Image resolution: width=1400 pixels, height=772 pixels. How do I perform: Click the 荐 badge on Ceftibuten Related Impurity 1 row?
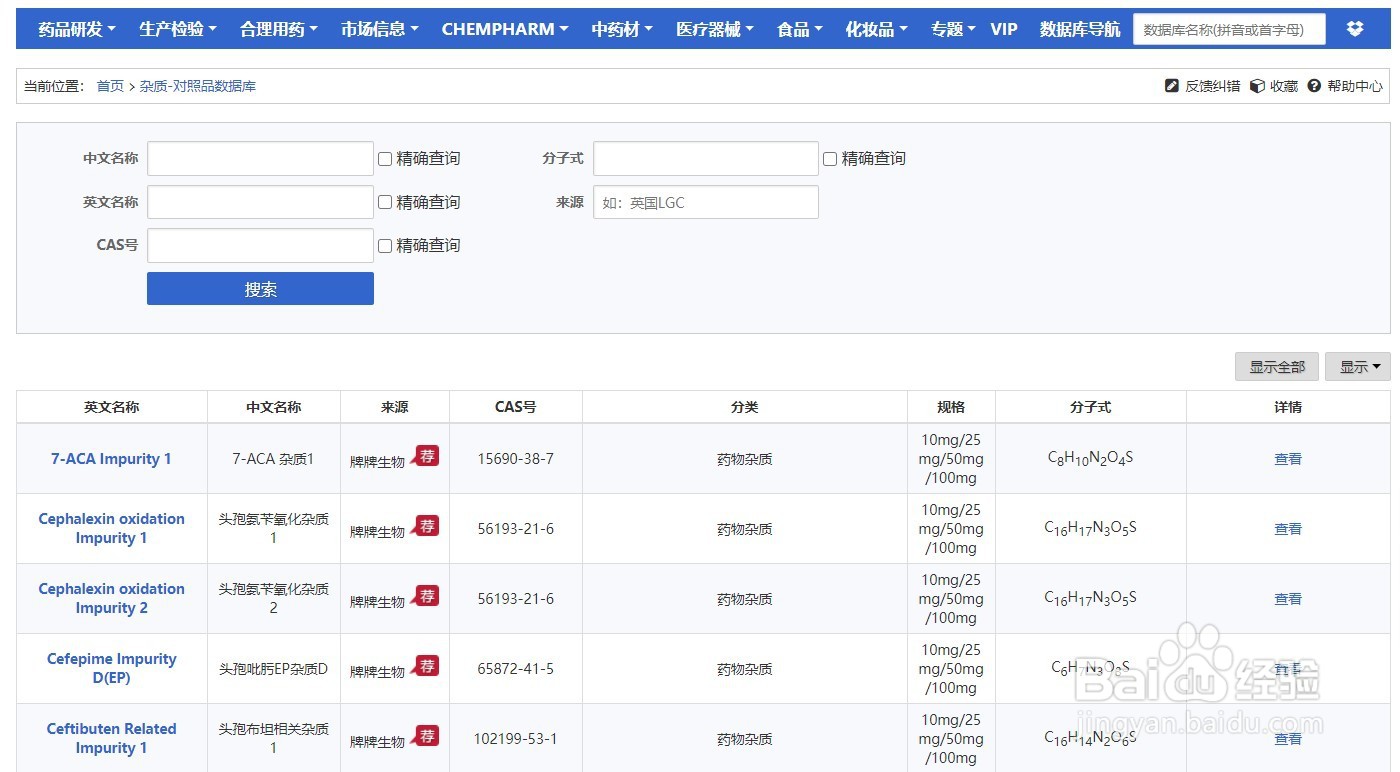(427, 735)
